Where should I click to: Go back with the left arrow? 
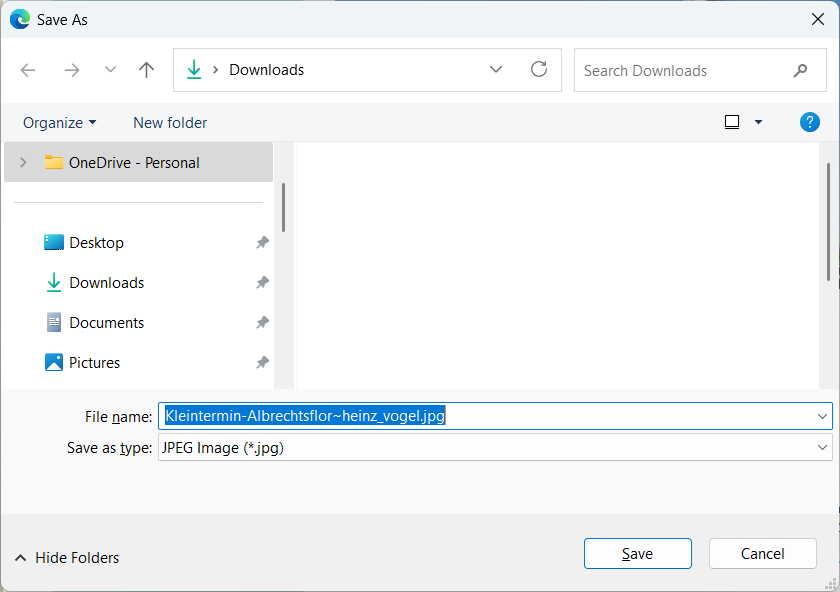point(28,70)
